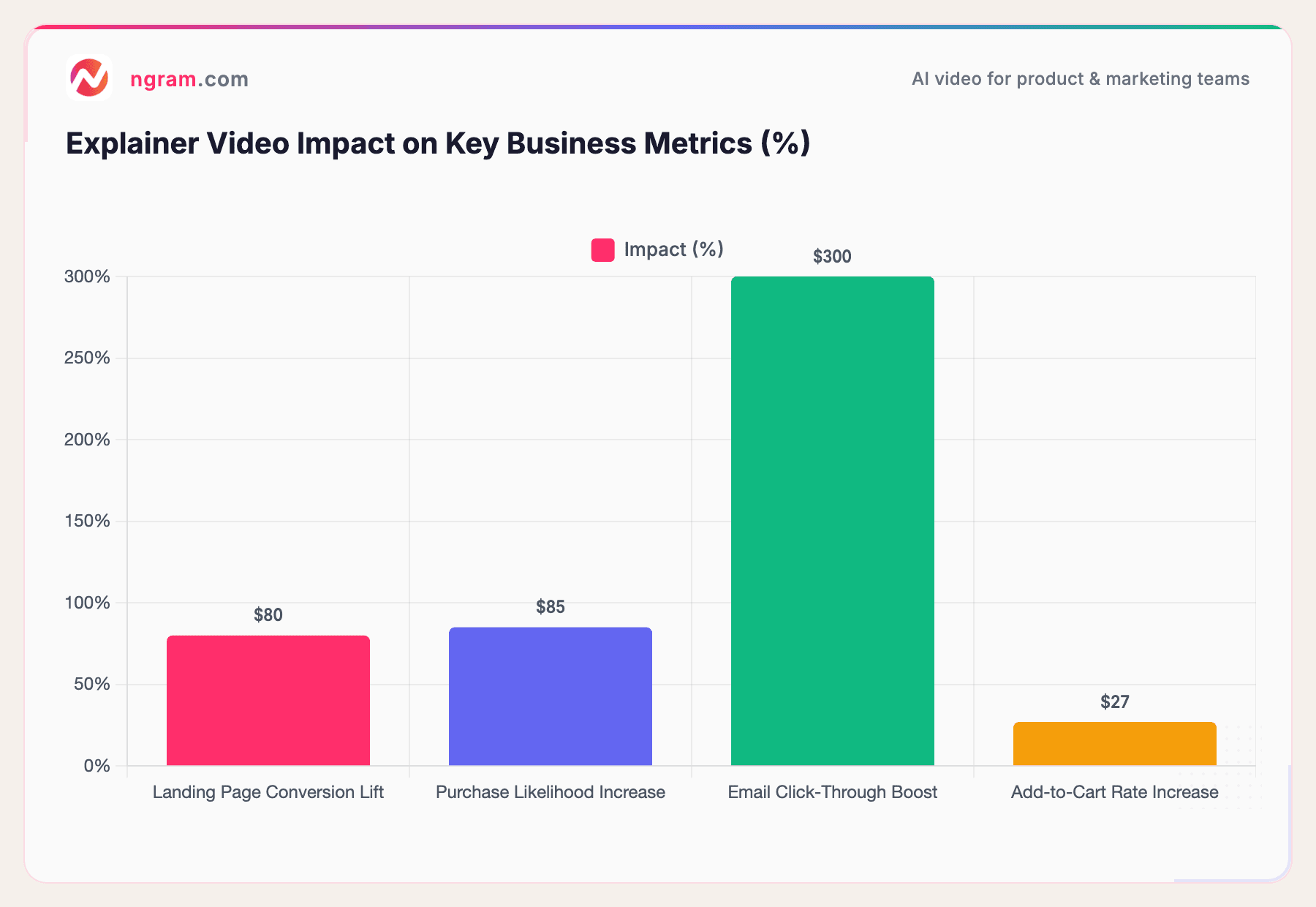The height and width of the screenshot is (907, 1316).
Task: Expand the $300 data label on the green bar
Action: coord(831,256)
